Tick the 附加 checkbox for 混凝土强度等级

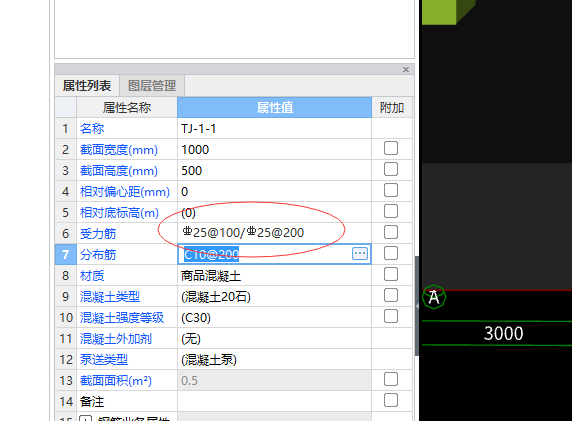click(x=391, y=316)
